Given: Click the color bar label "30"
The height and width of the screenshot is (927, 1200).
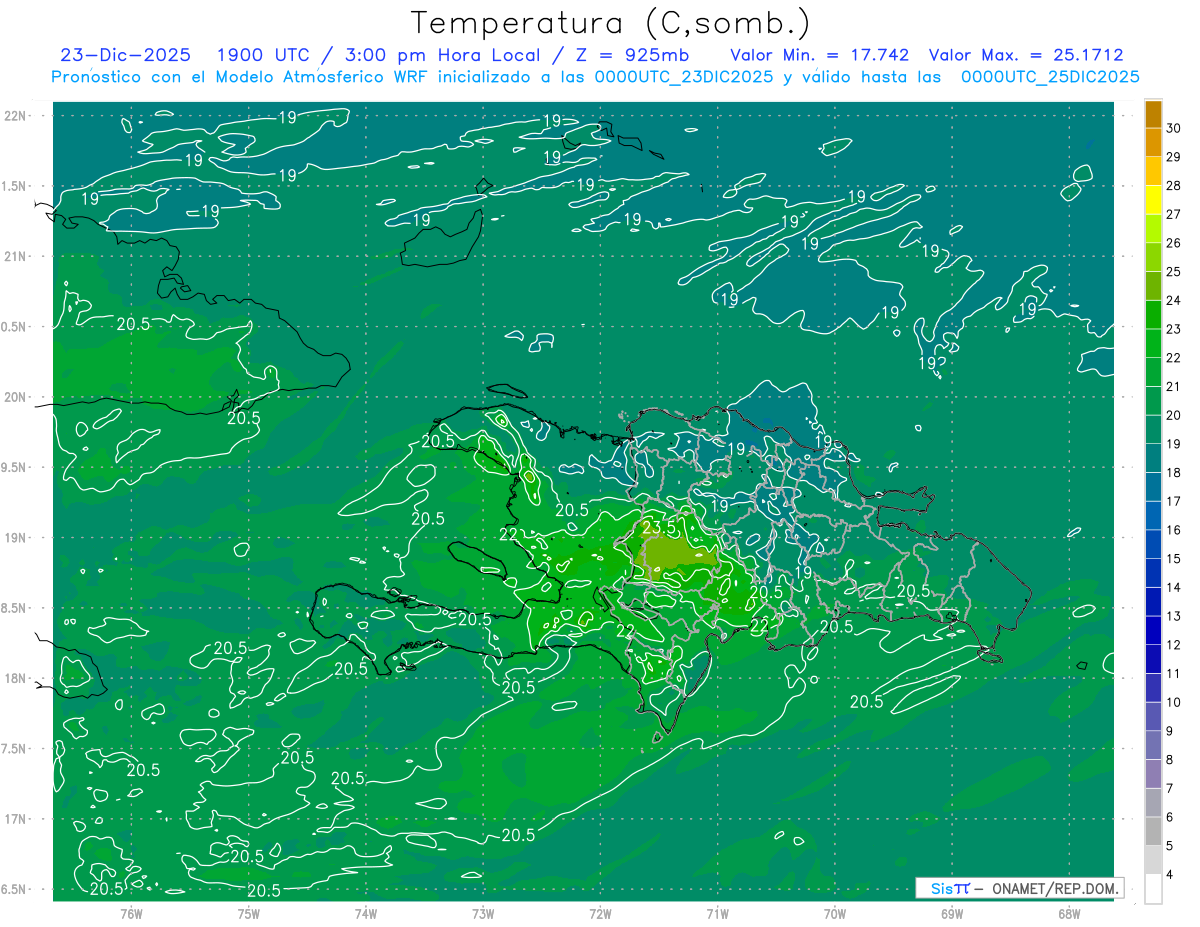Looking at the screenshot, I should (1174, 128).
